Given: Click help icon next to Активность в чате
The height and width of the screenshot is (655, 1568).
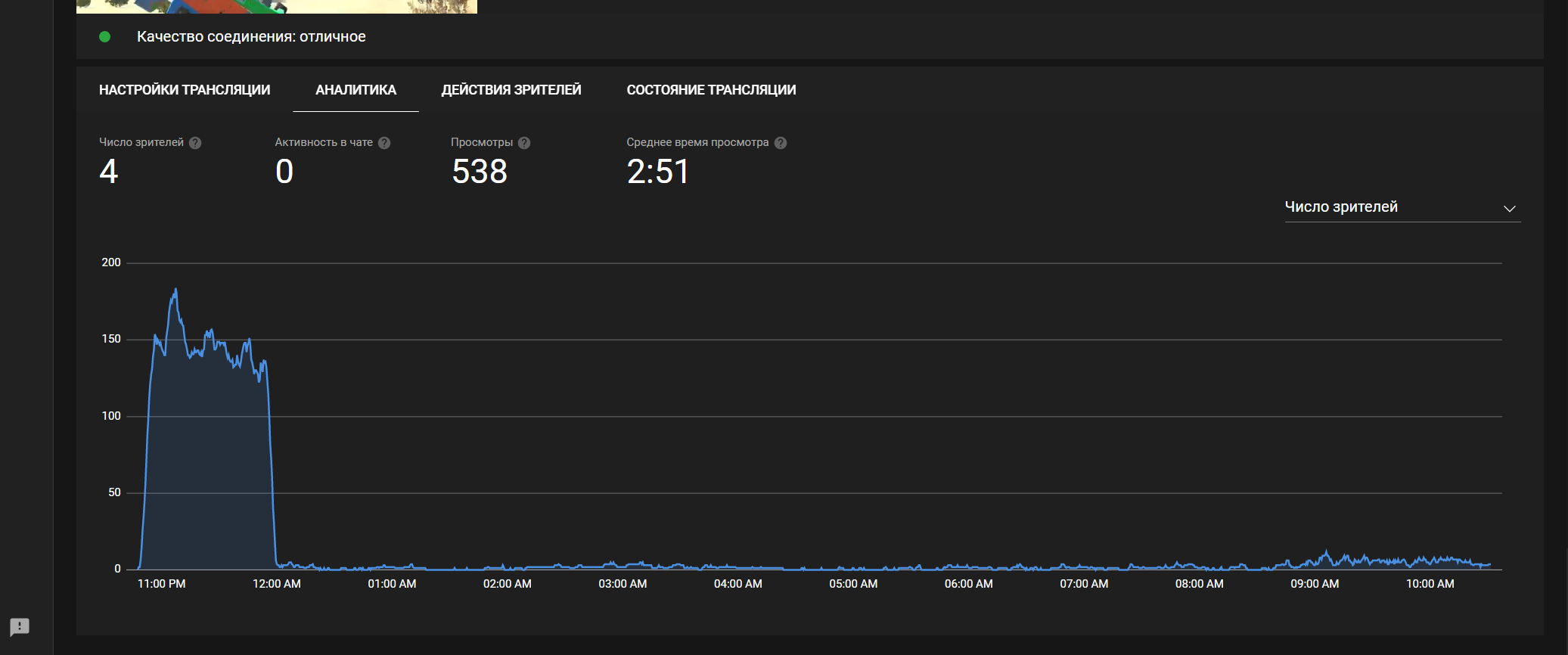Looking at the screenshot, I should (x=384, y=143).
